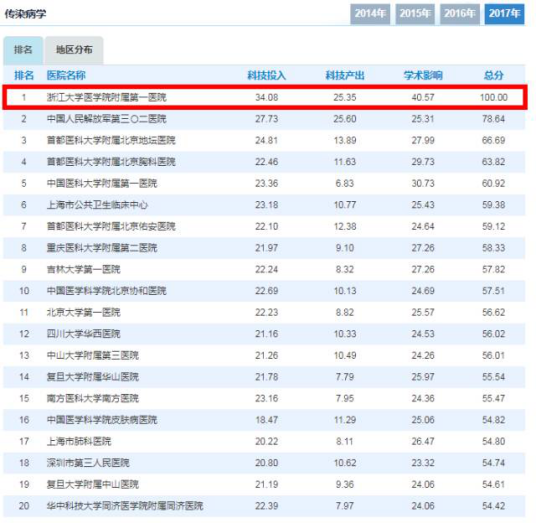
Task: Switch to the 2014年 year button
Action: pyautogui.click(x=370, y=14)
